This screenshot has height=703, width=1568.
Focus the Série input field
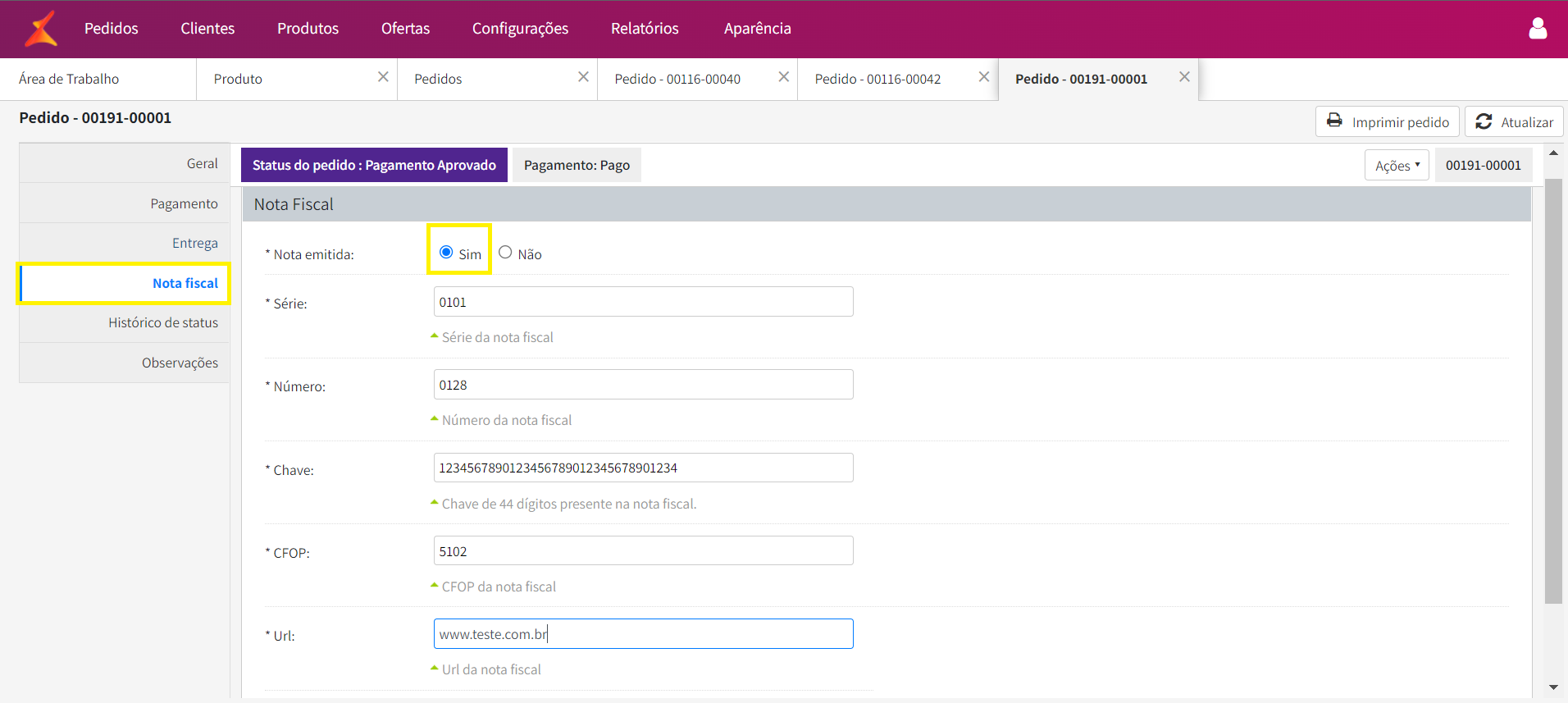click(643, 302)
